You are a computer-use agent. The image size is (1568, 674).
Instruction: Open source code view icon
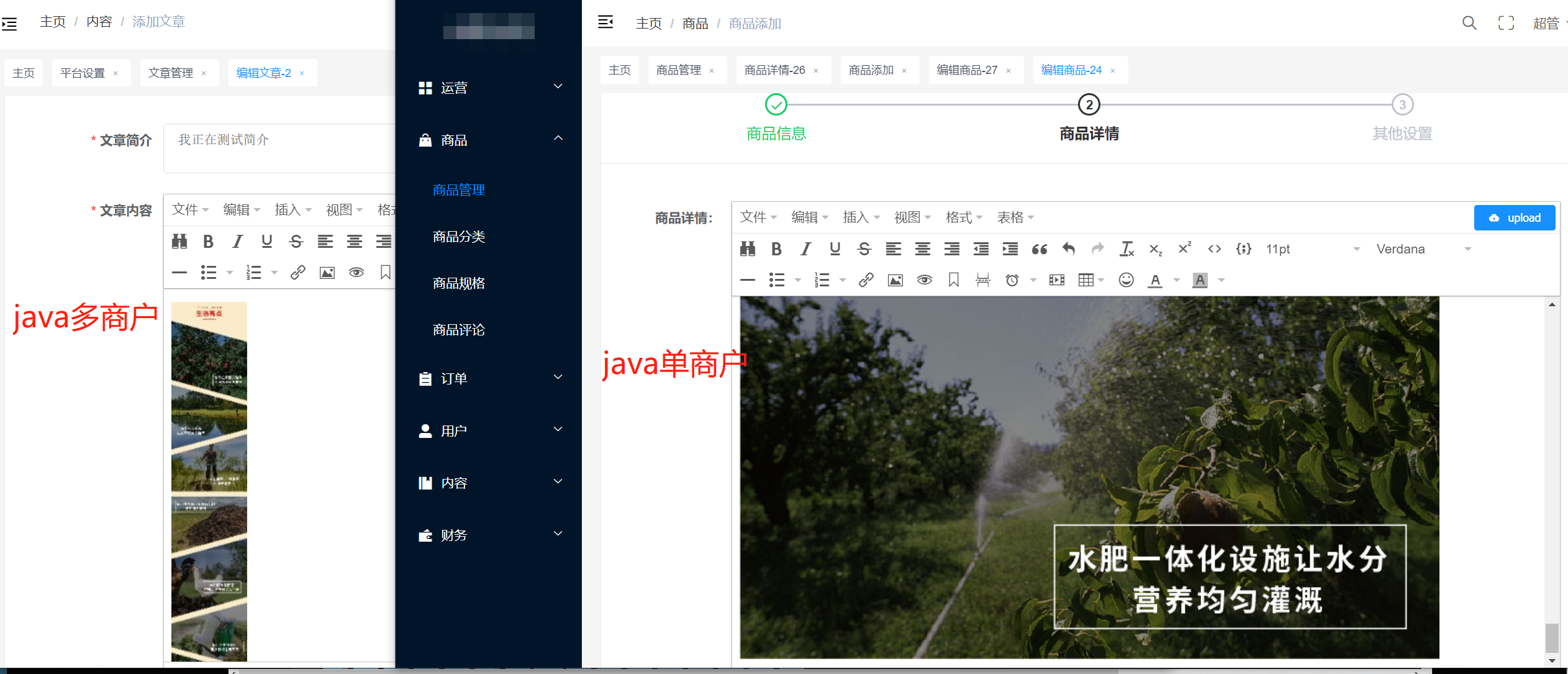1214,249
